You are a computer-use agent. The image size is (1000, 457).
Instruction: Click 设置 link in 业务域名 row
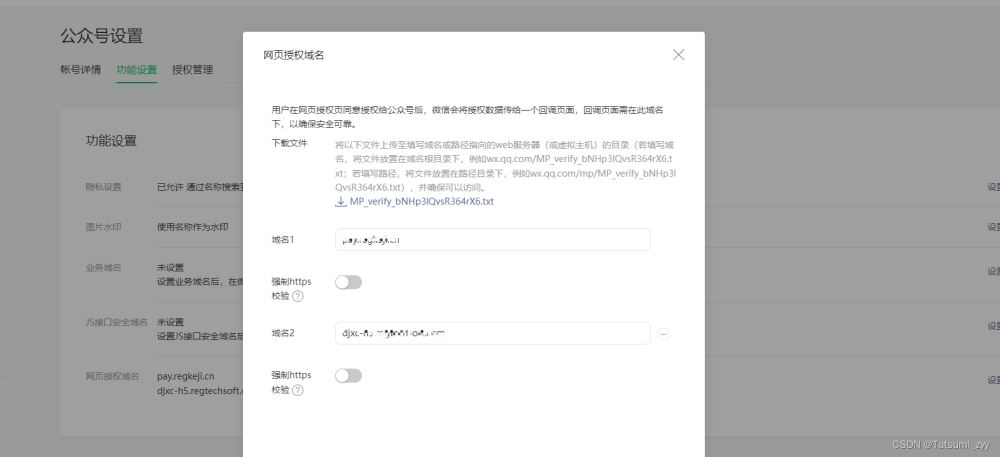[x=993, y=271]
